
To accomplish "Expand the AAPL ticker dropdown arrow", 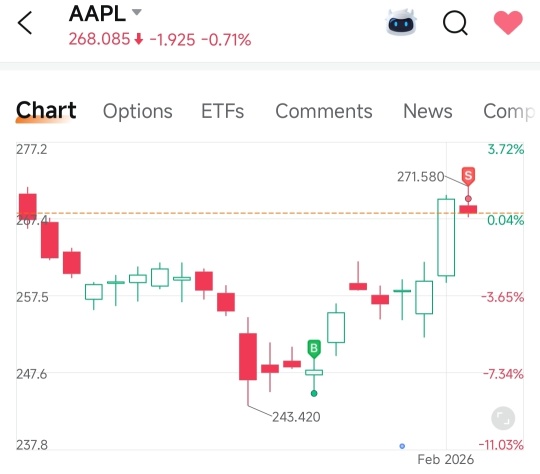I will 137,12.
